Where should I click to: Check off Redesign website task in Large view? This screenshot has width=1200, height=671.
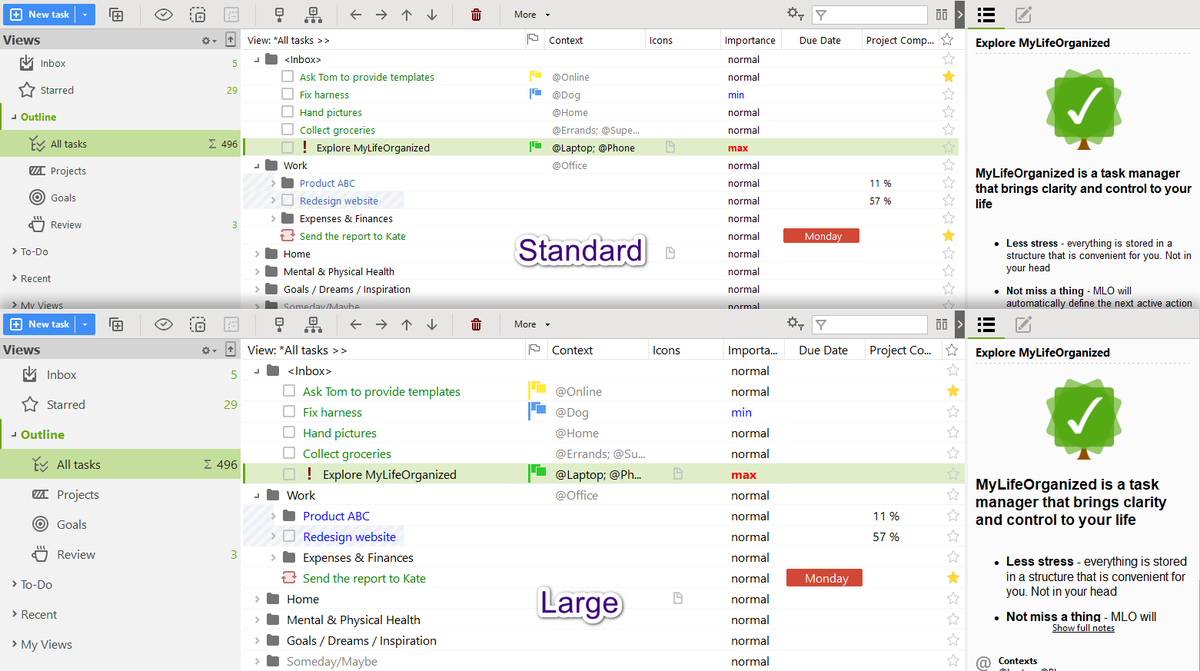(x=289, y=537)
